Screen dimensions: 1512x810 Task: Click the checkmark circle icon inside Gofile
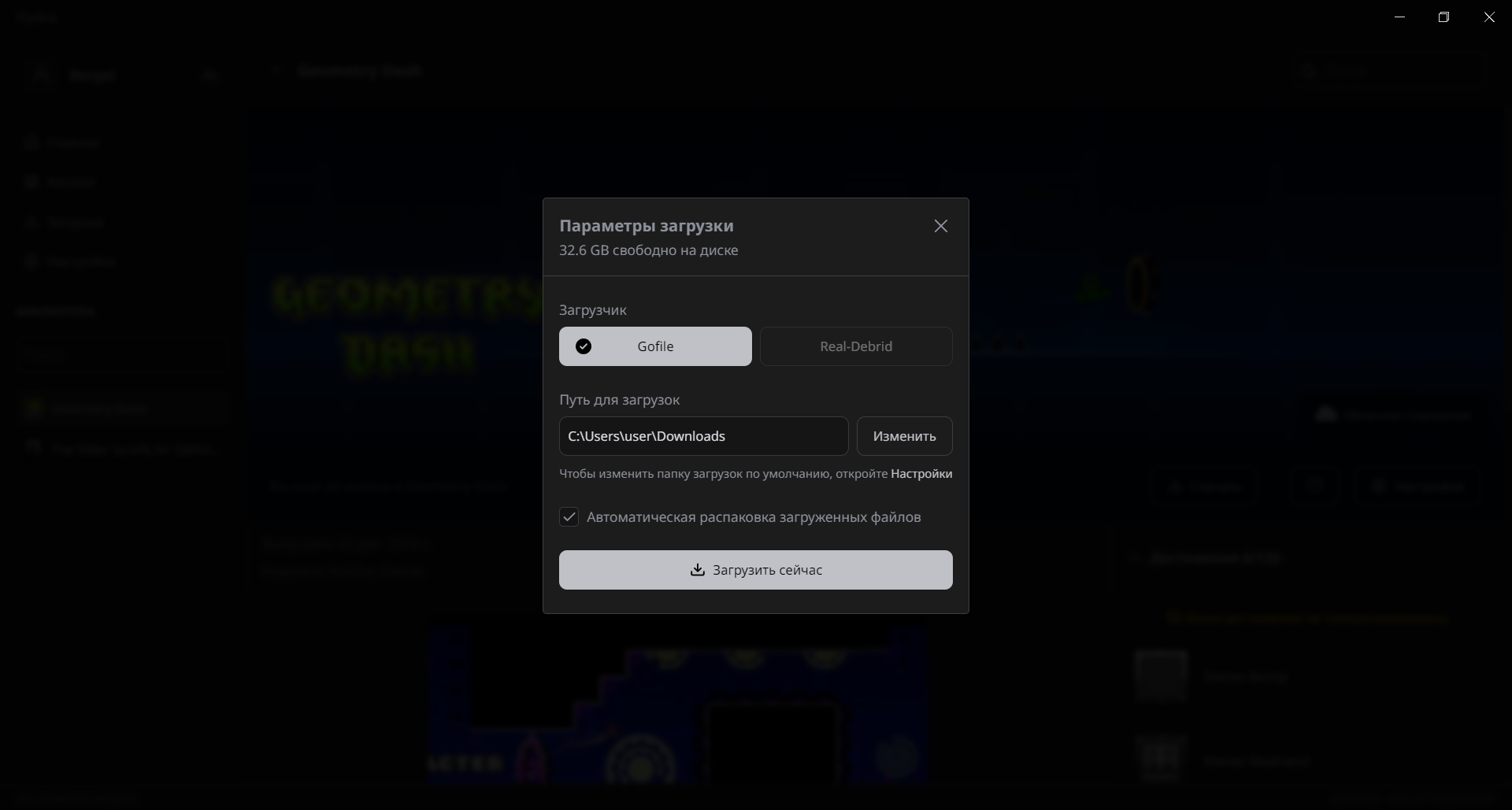click(x=584, y=346)
